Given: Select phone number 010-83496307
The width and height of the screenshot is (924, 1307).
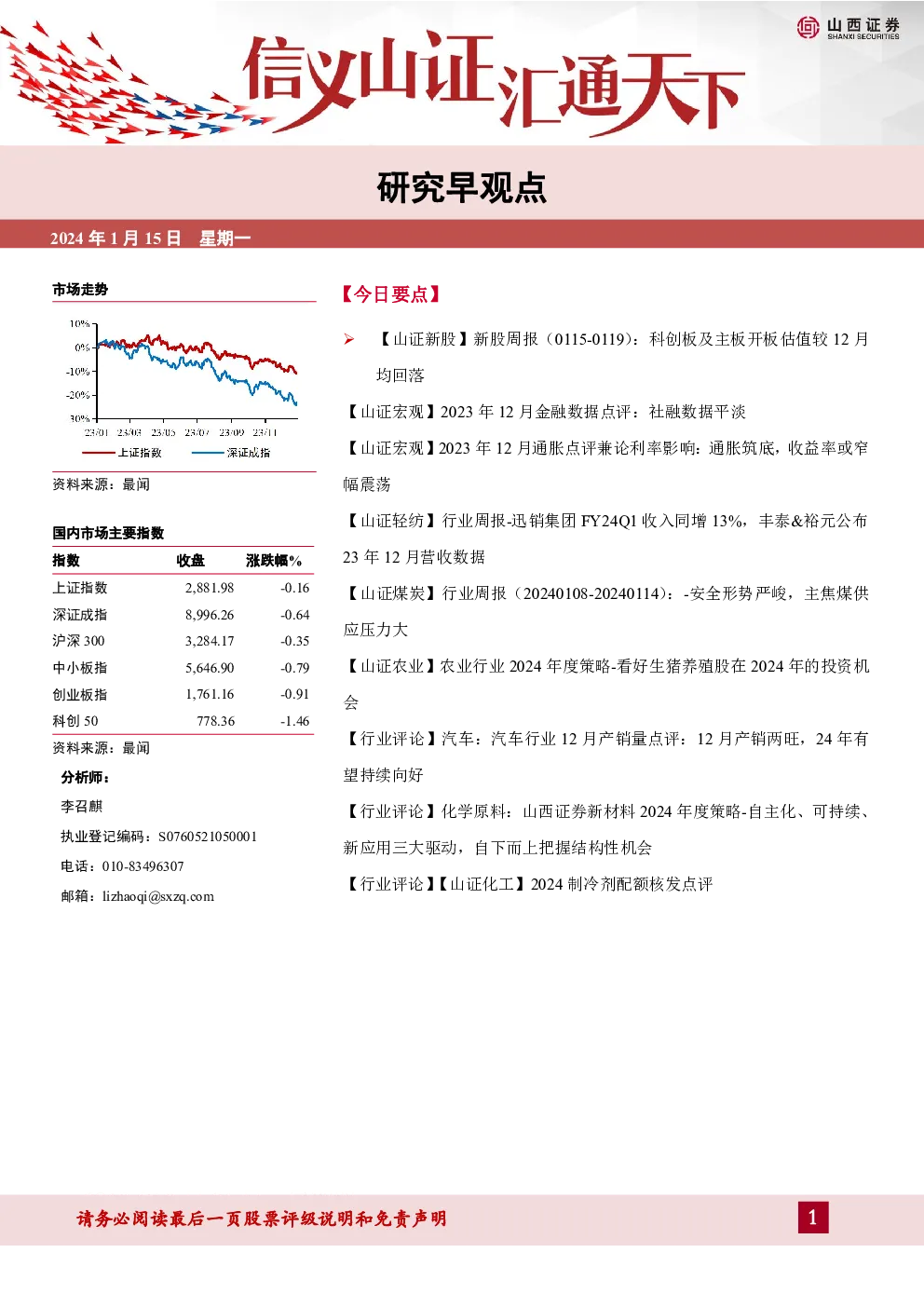Looking at the screenshot, I should click(x=143, y=866).
